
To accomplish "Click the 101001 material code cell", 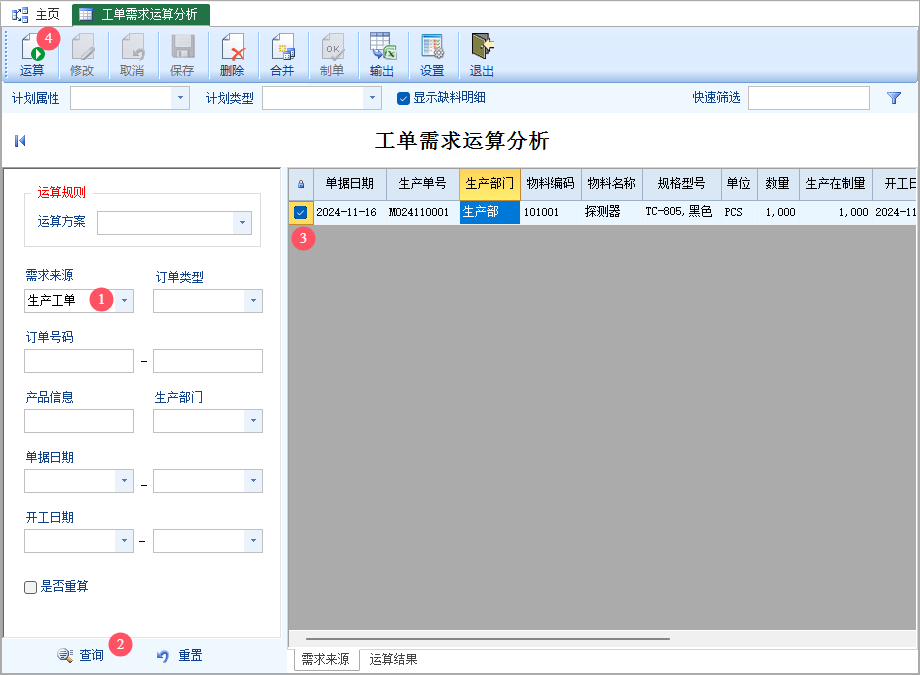I will pyautogui.click(x=550, y=212).
